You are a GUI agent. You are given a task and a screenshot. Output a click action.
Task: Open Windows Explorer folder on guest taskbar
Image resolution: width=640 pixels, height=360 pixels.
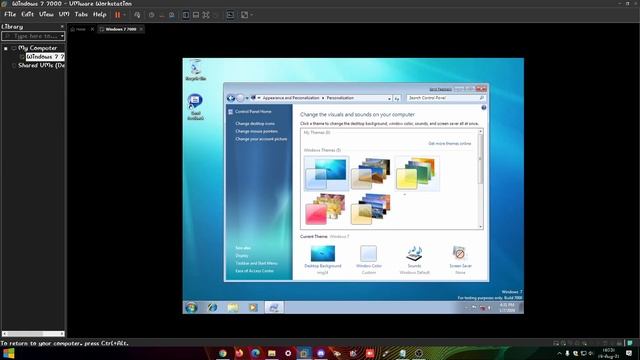[x=233, y=307]
